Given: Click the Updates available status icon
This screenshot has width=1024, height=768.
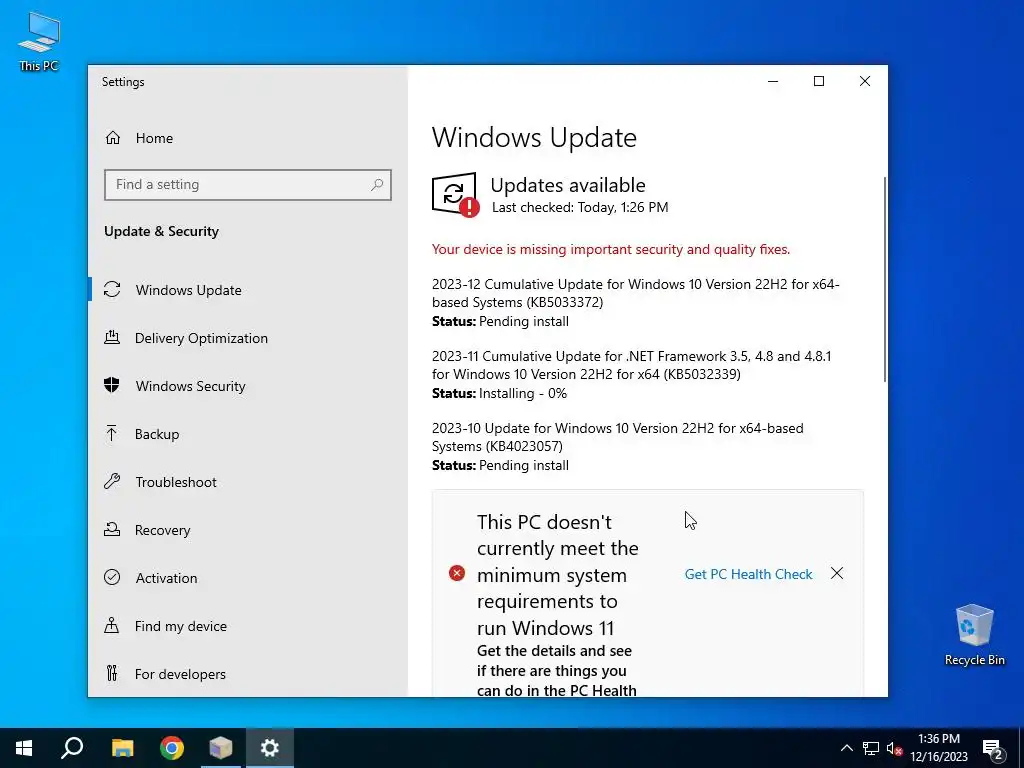Looking at the screenshot, I should [x=455, y=195].
